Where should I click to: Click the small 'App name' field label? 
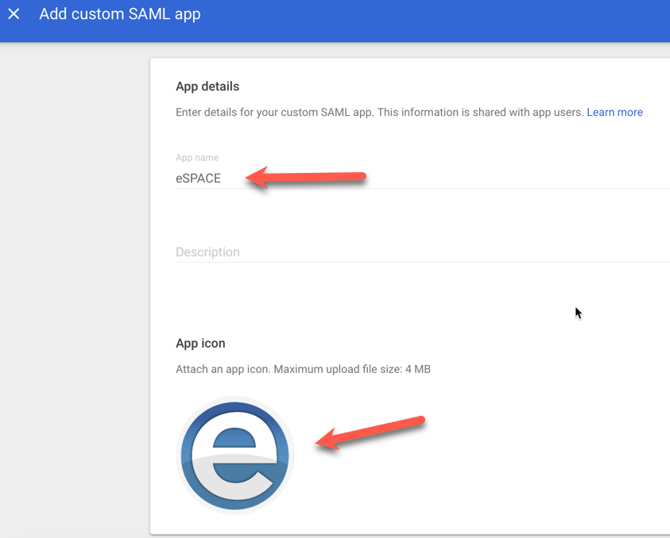(x=197, y=158)
